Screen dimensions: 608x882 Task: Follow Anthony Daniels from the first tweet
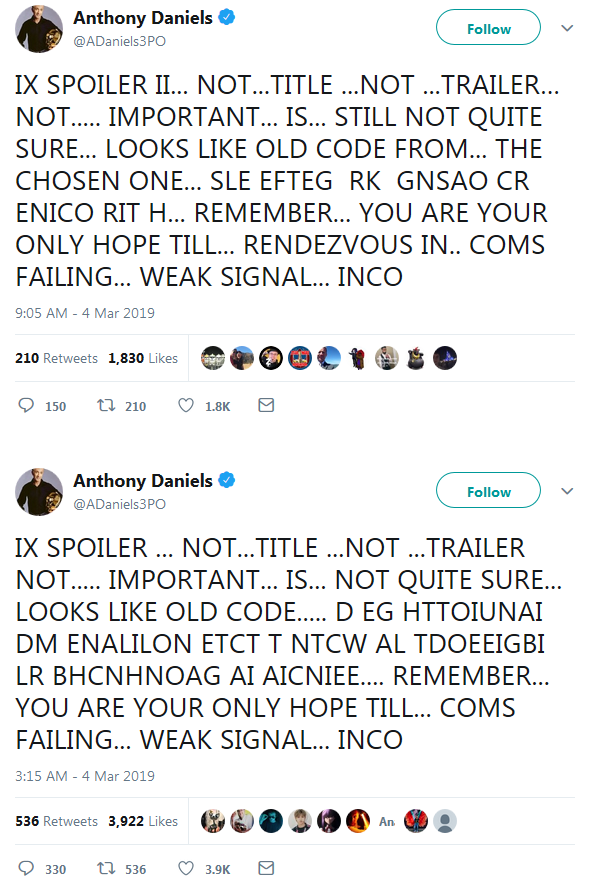[488, 28]
